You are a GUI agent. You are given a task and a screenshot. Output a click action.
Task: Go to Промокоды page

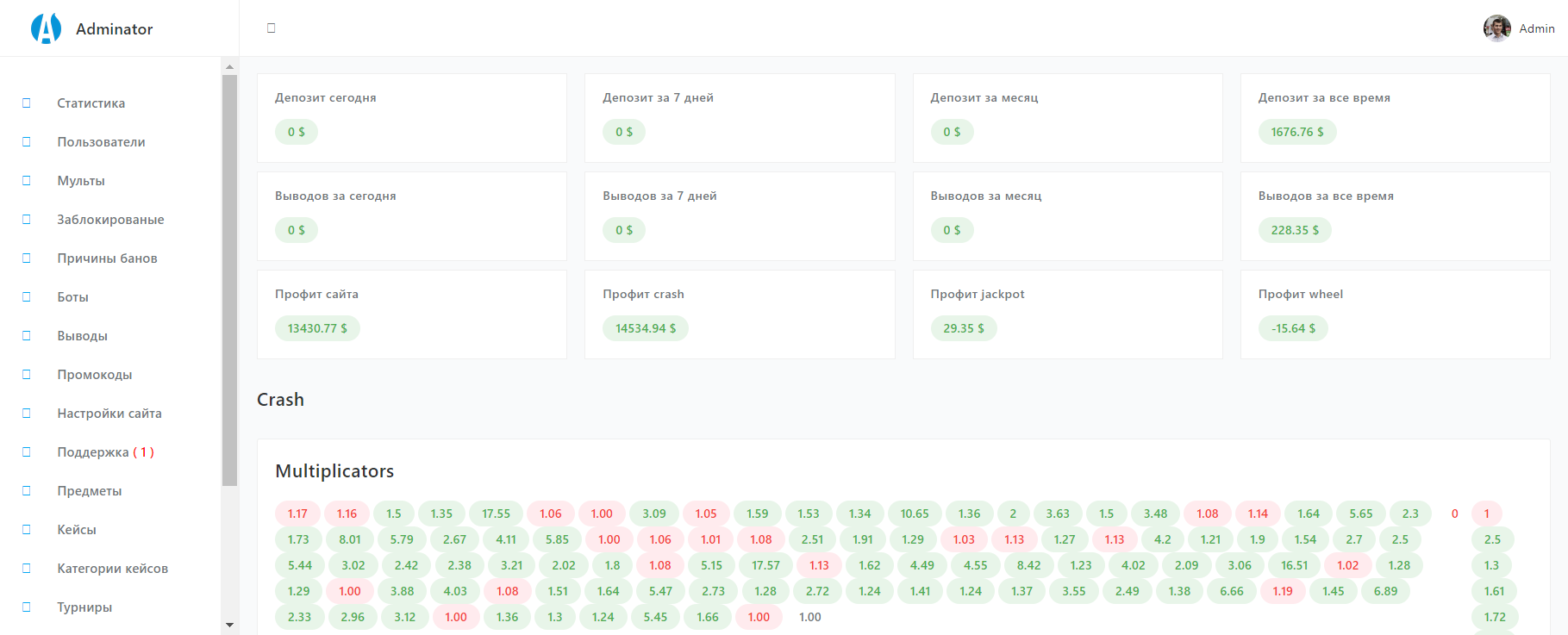[x=95, y=375]
